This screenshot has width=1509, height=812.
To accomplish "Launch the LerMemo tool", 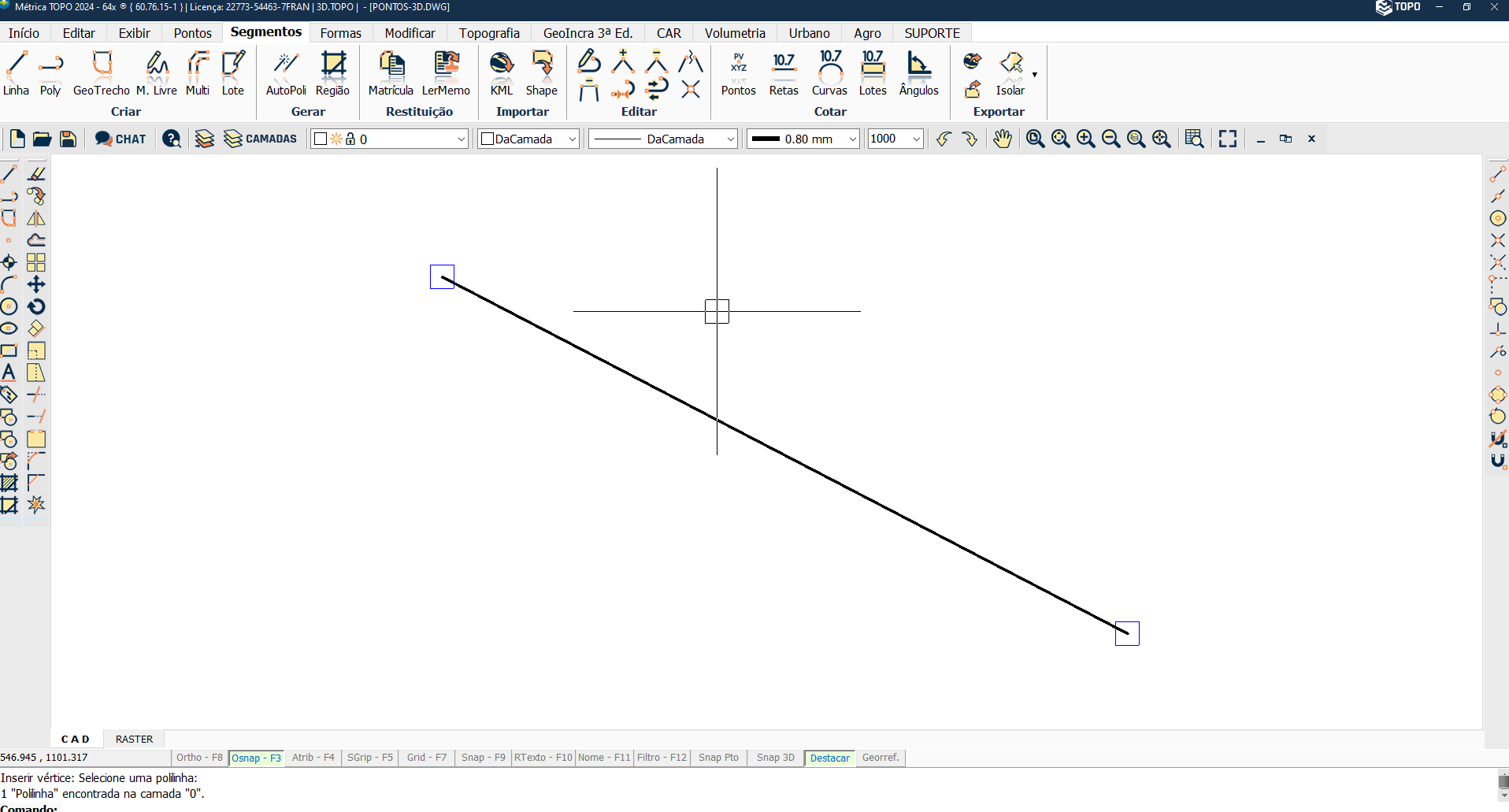I will pyautogui.click(x=446, y=73).
